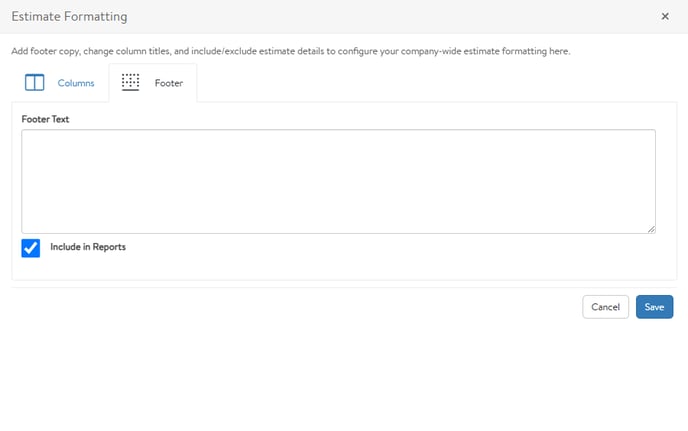Image resolution: width=688 pixels, height=431 pixels.
Task: Click the divider line above Cancel
Action: (x=344, y=288)
